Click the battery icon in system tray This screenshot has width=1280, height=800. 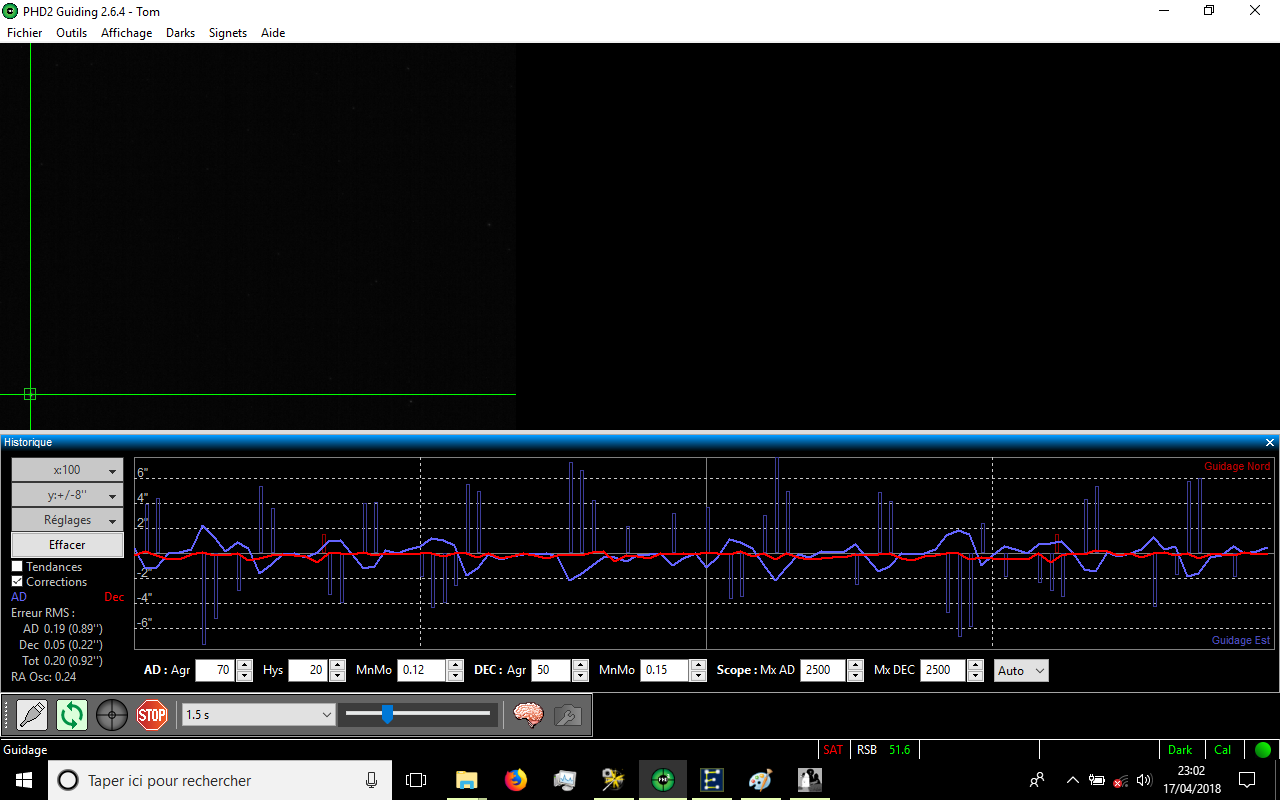coord(1097,780)
